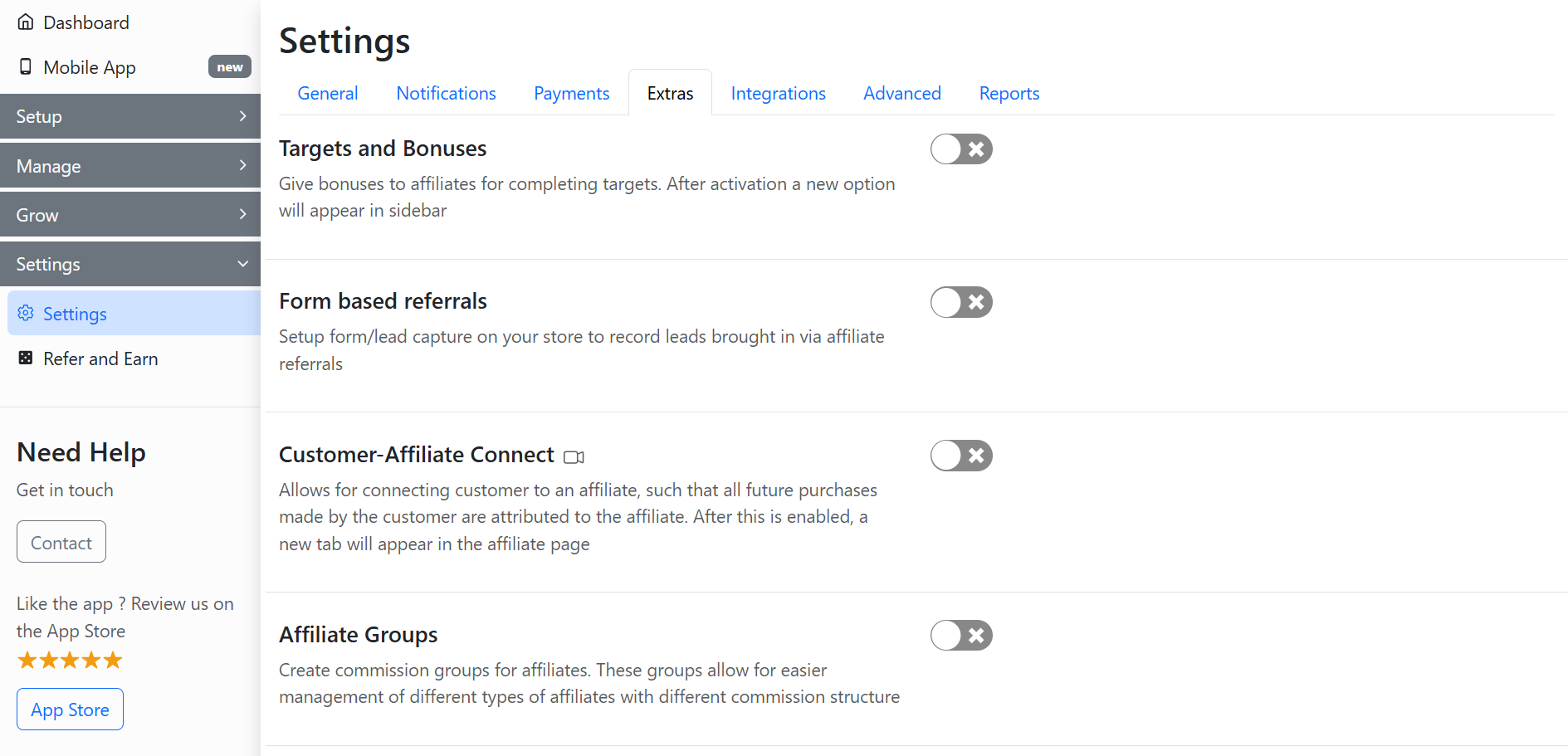Image resolution: width=1568 pixels, height=756 pixels.
Task: Expand the Grow sidebar section
Action: 130,215
